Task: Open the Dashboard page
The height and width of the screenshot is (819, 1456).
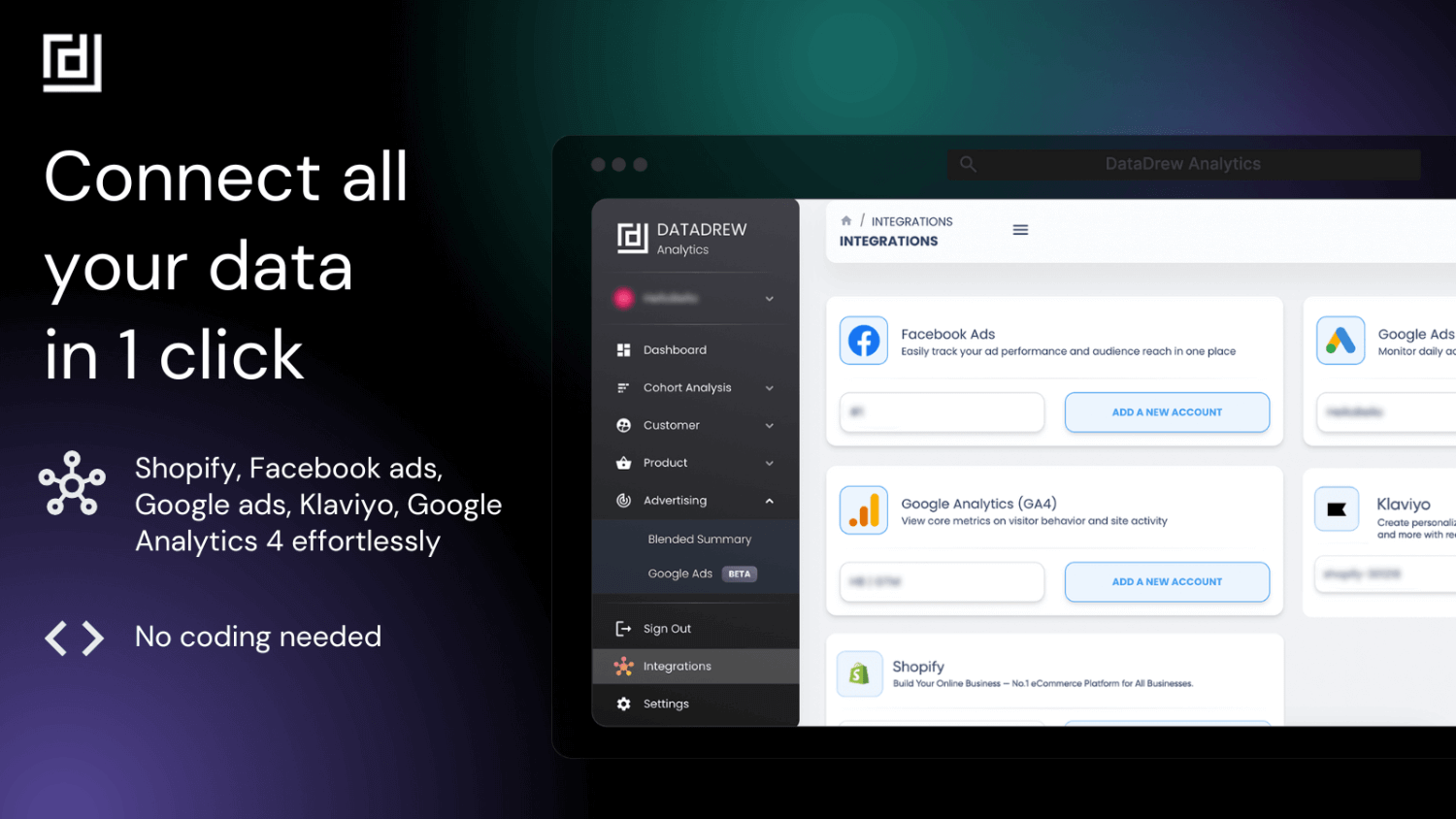Action: (x=675, y=350)
